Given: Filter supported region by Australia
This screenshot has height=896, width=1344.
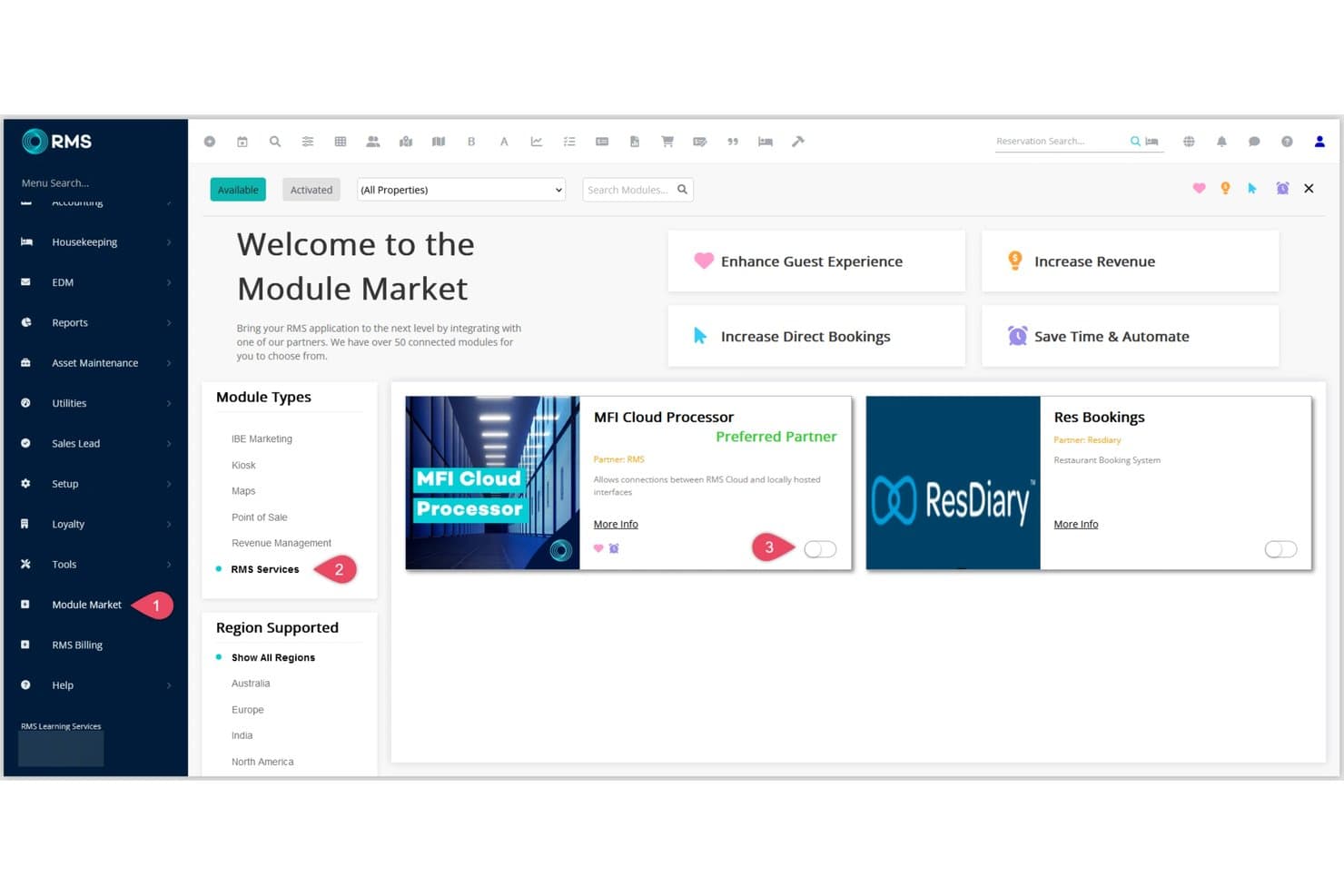Looking at the screenshot, I should (251, 684).
